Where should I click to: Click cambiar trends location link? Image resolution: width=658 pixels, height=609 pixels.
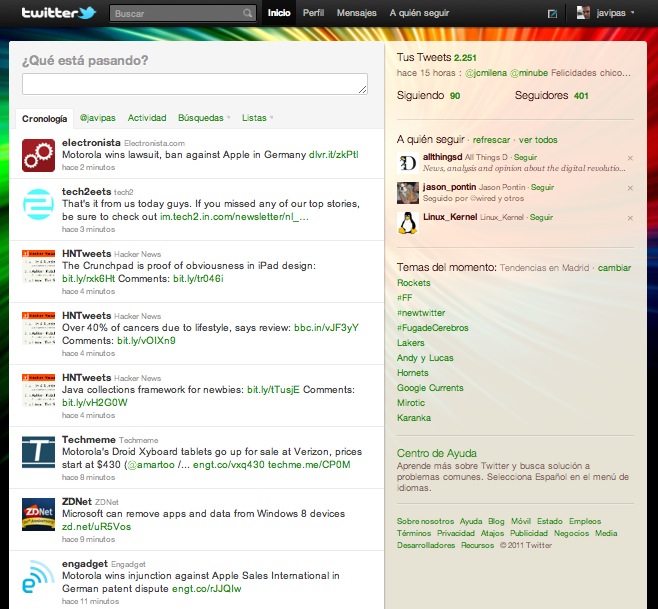coord(614,268)
